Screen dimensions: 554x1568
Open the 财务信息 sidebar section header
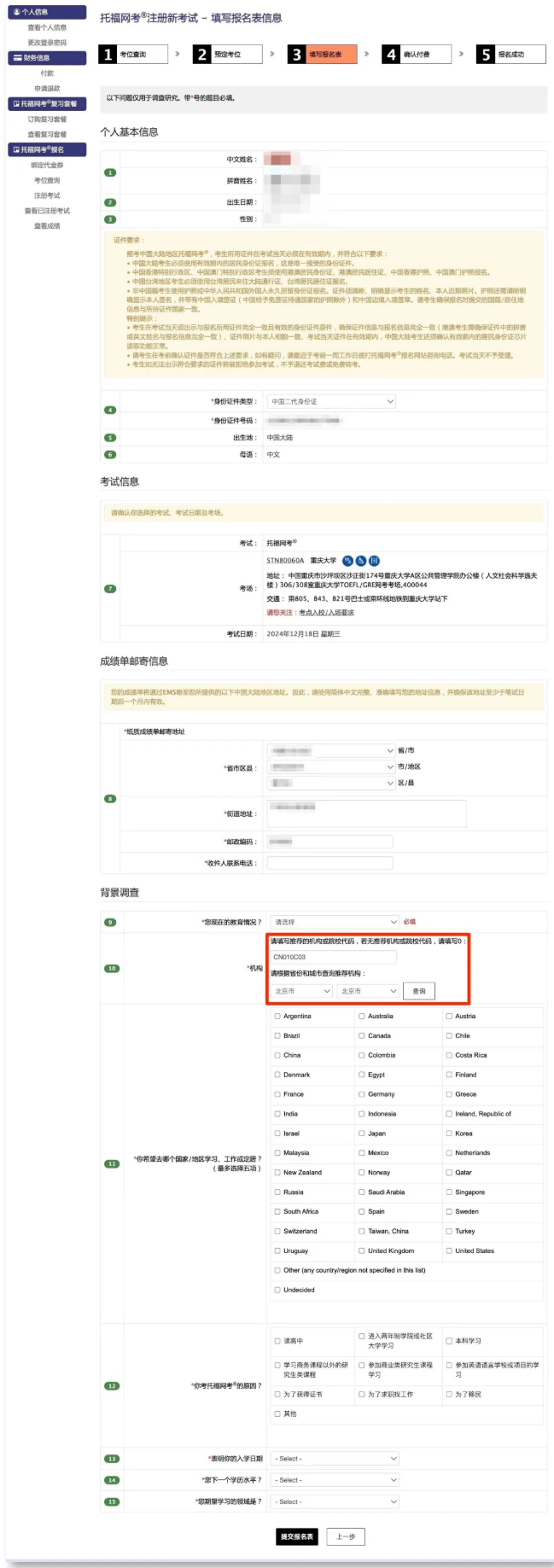pos(47,58)
